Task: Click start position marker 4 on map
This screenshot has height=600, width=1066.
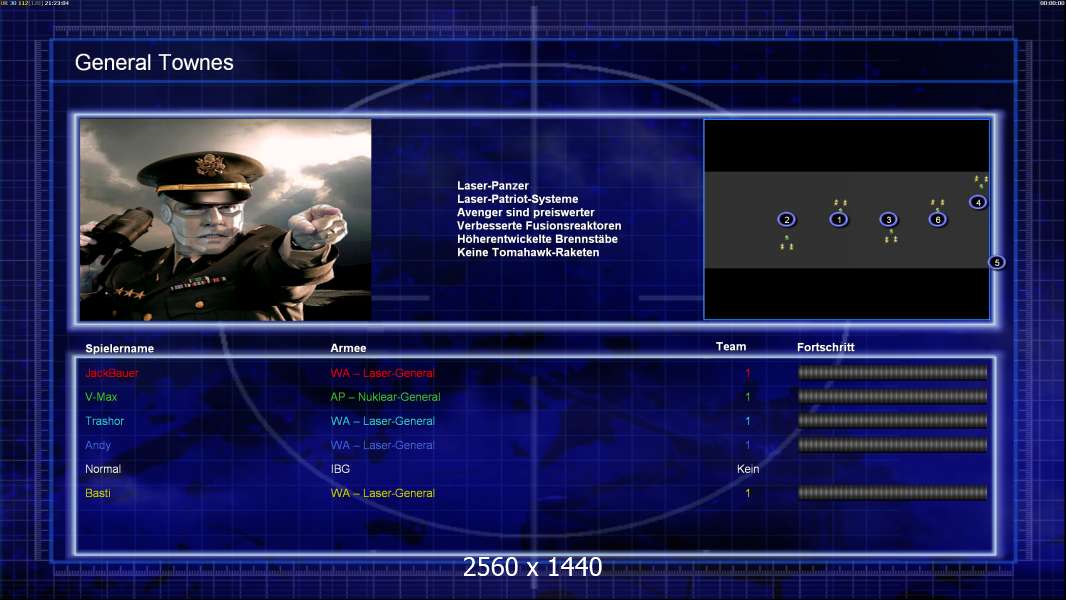Action: point(978,202)
